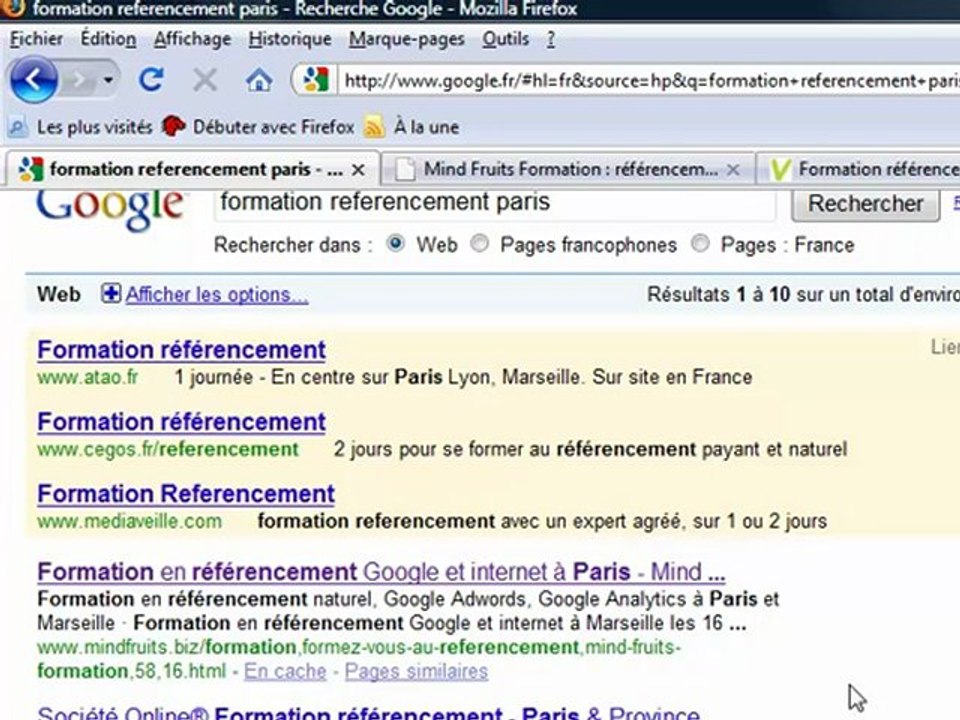Click the Firefox icon in title bar
Viewport: 960px width, 720px height.
(12, 8)
